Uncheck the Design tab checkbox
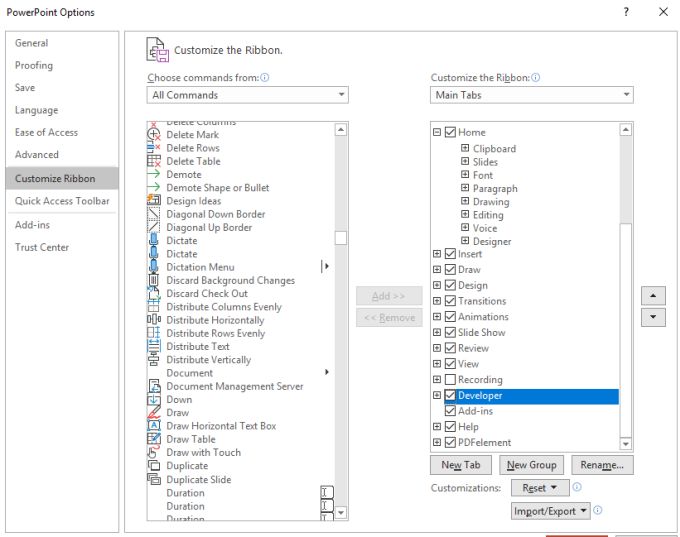 pyautogui.click(x=451, y=285)
